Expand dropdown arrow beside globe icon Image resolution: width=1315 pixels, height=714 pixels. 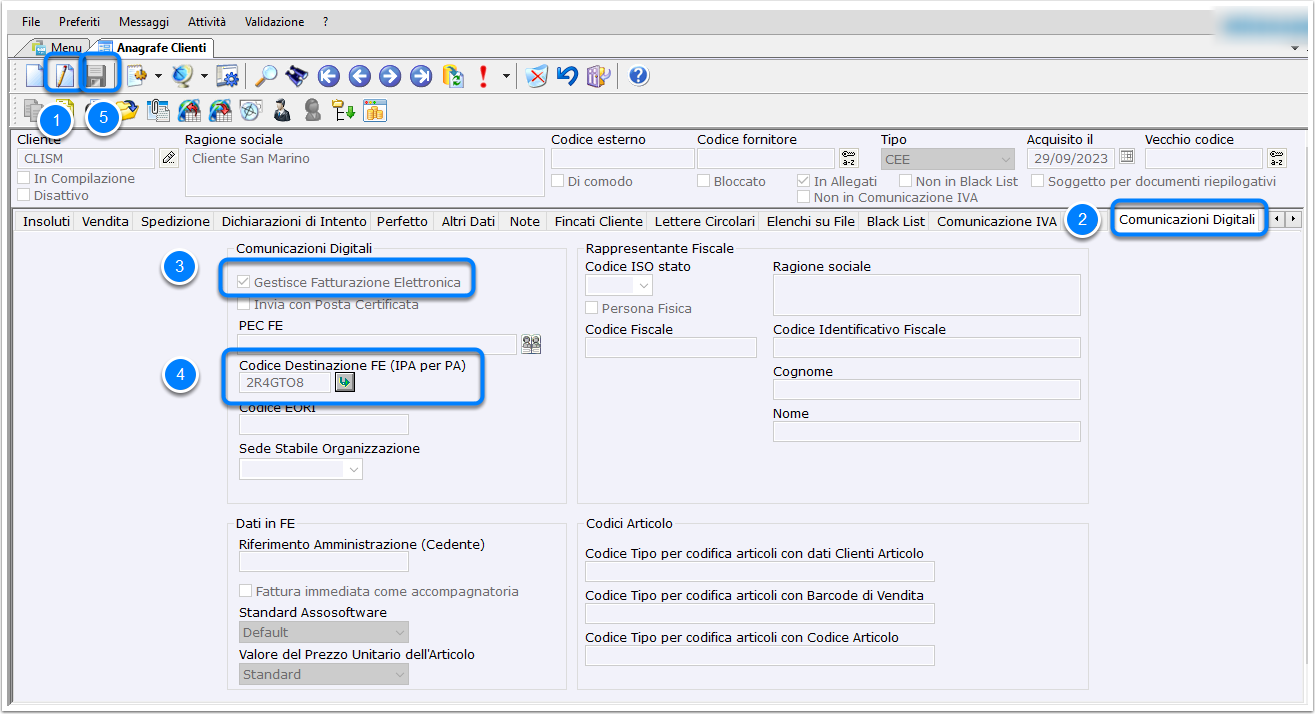point(204,76)
